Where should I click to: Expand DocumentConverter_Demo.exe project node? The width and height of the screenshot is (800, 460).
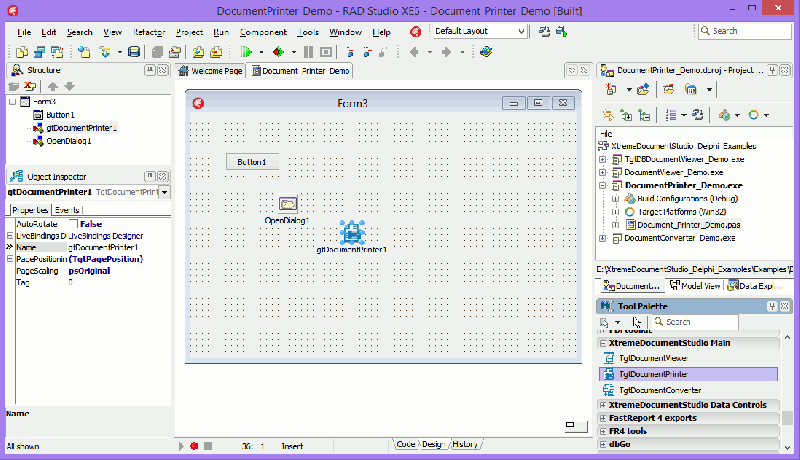coord(603,238)
